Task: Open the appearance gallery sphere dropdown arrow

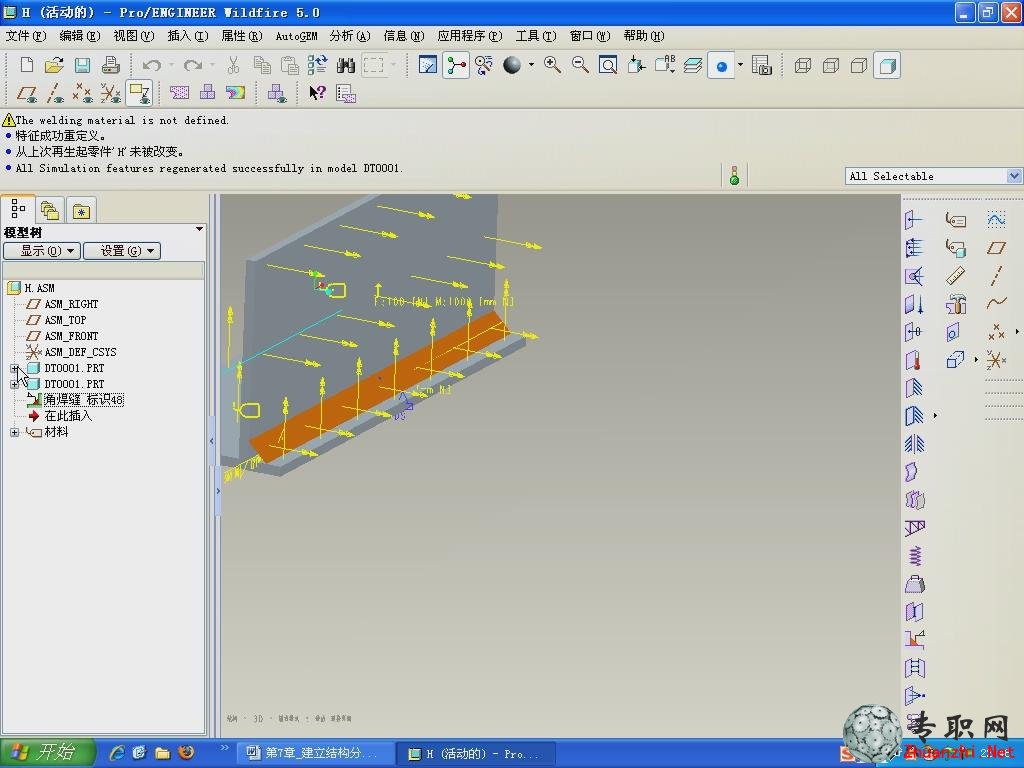Action: [x=531, y=65]
